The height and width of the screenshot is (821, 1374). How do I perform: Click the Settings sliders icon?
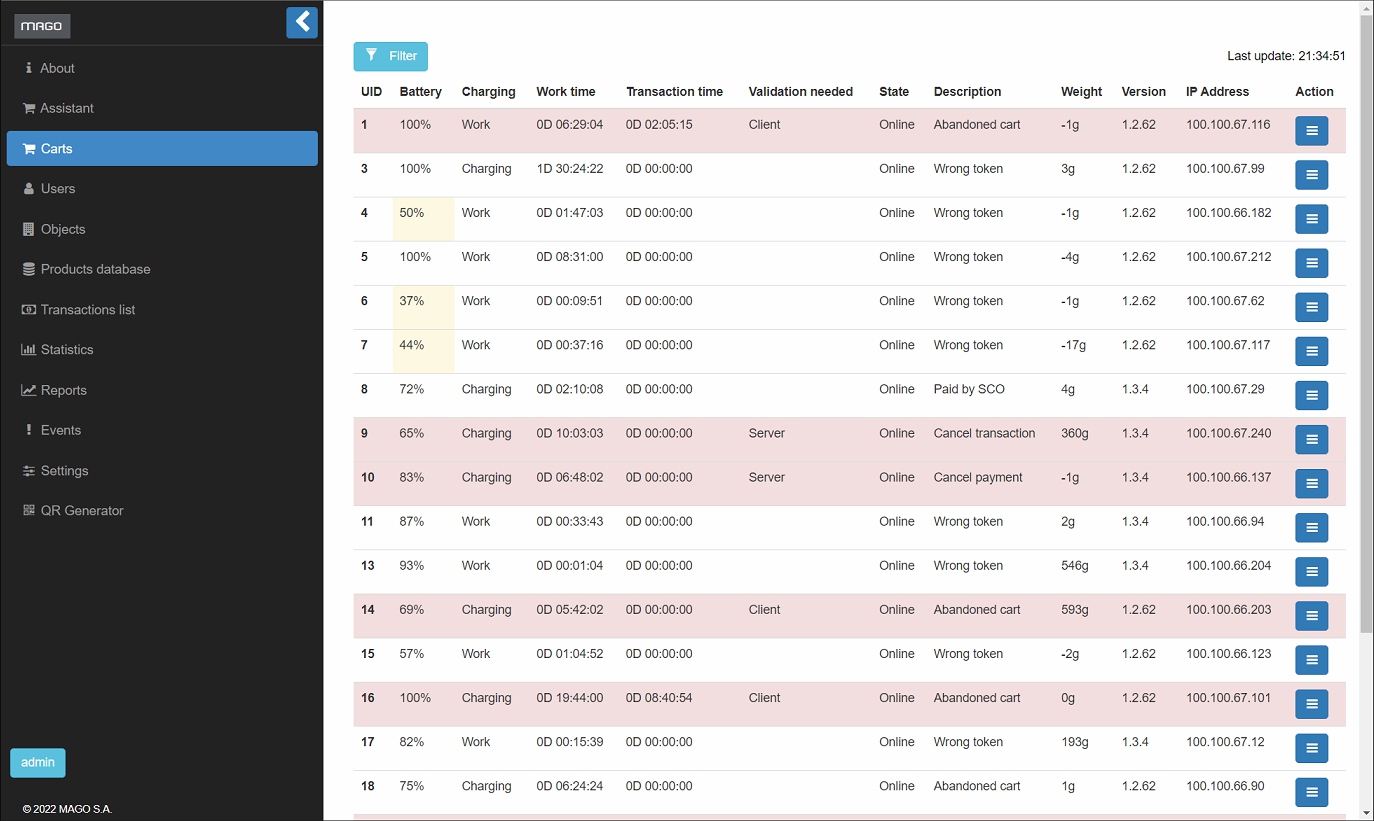click(29, 471)
